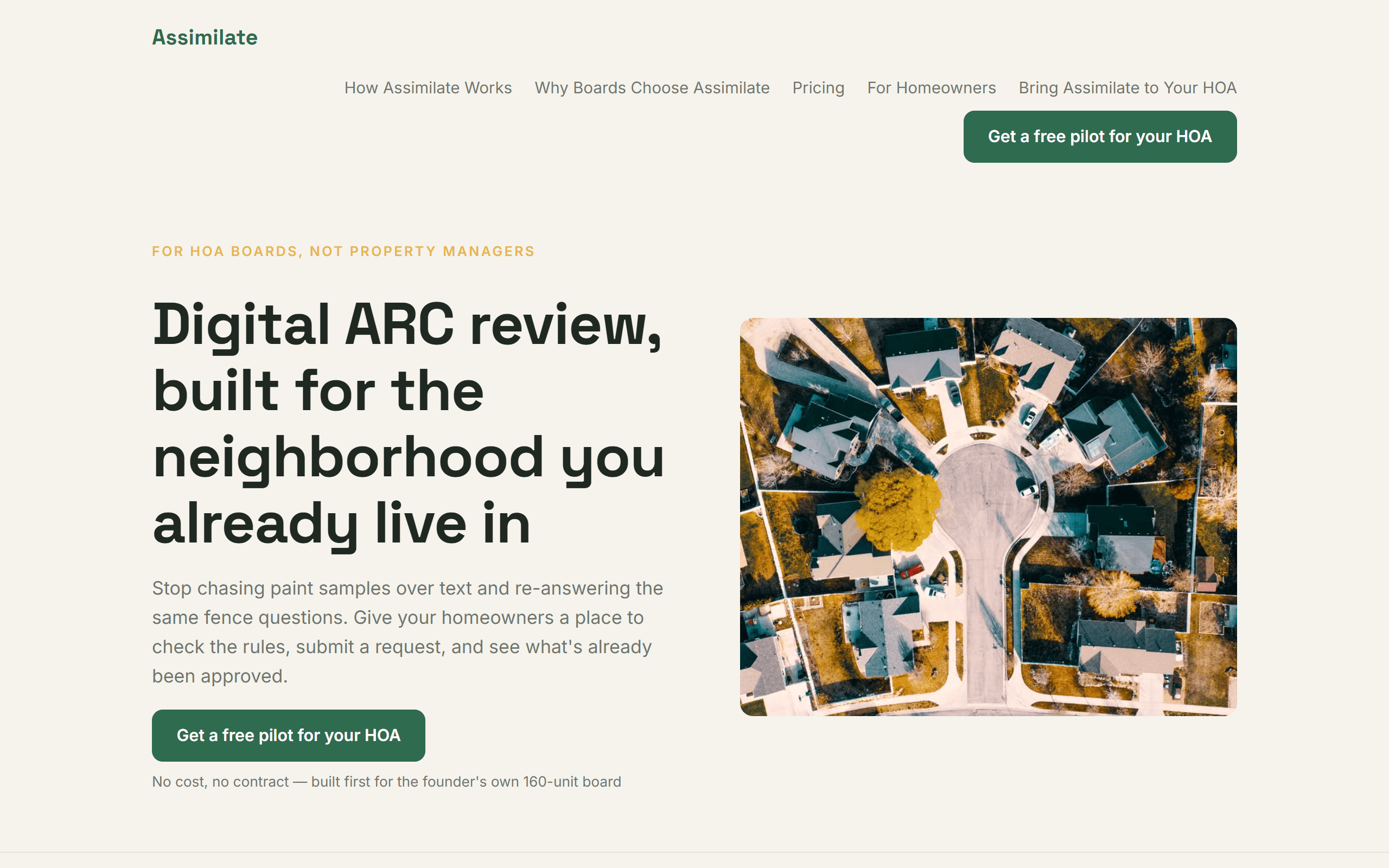Click the 'Stop chasing paint samples' paragraph

pyautogui.click(x=408, y=632)
